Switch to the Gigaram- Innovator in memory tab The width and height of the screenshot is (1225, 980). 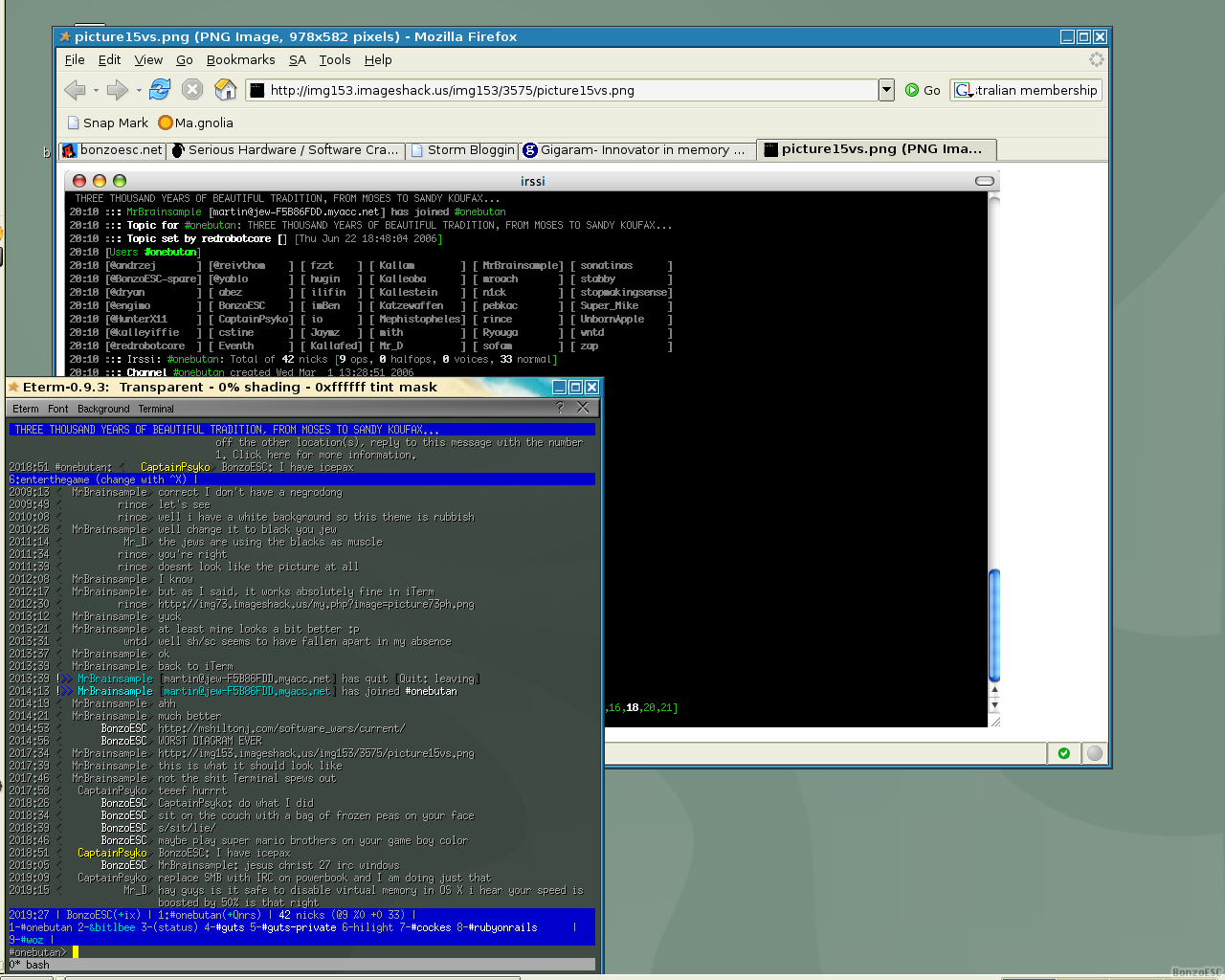[636, 150]
